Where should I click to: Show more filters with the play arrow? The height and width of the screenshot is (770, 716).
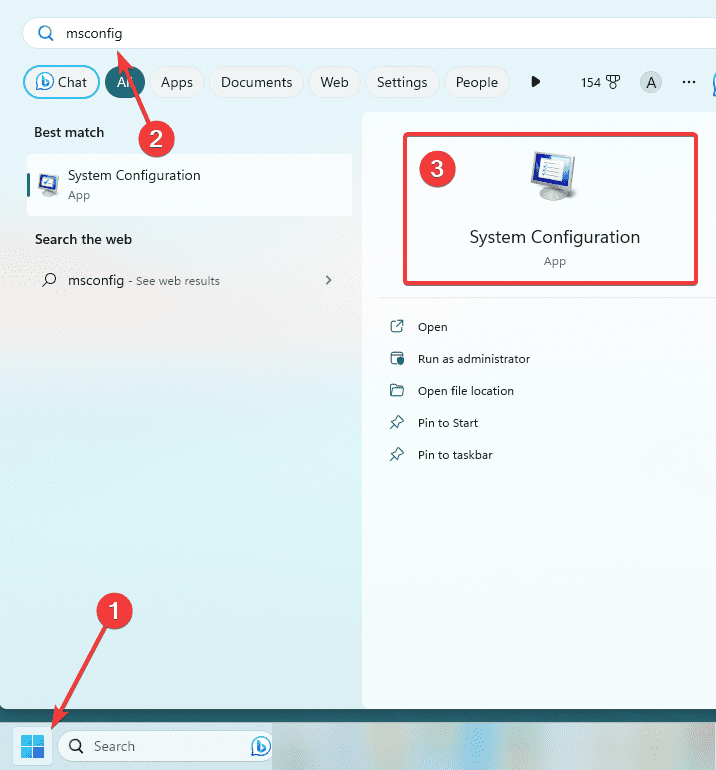coord(535,82)
